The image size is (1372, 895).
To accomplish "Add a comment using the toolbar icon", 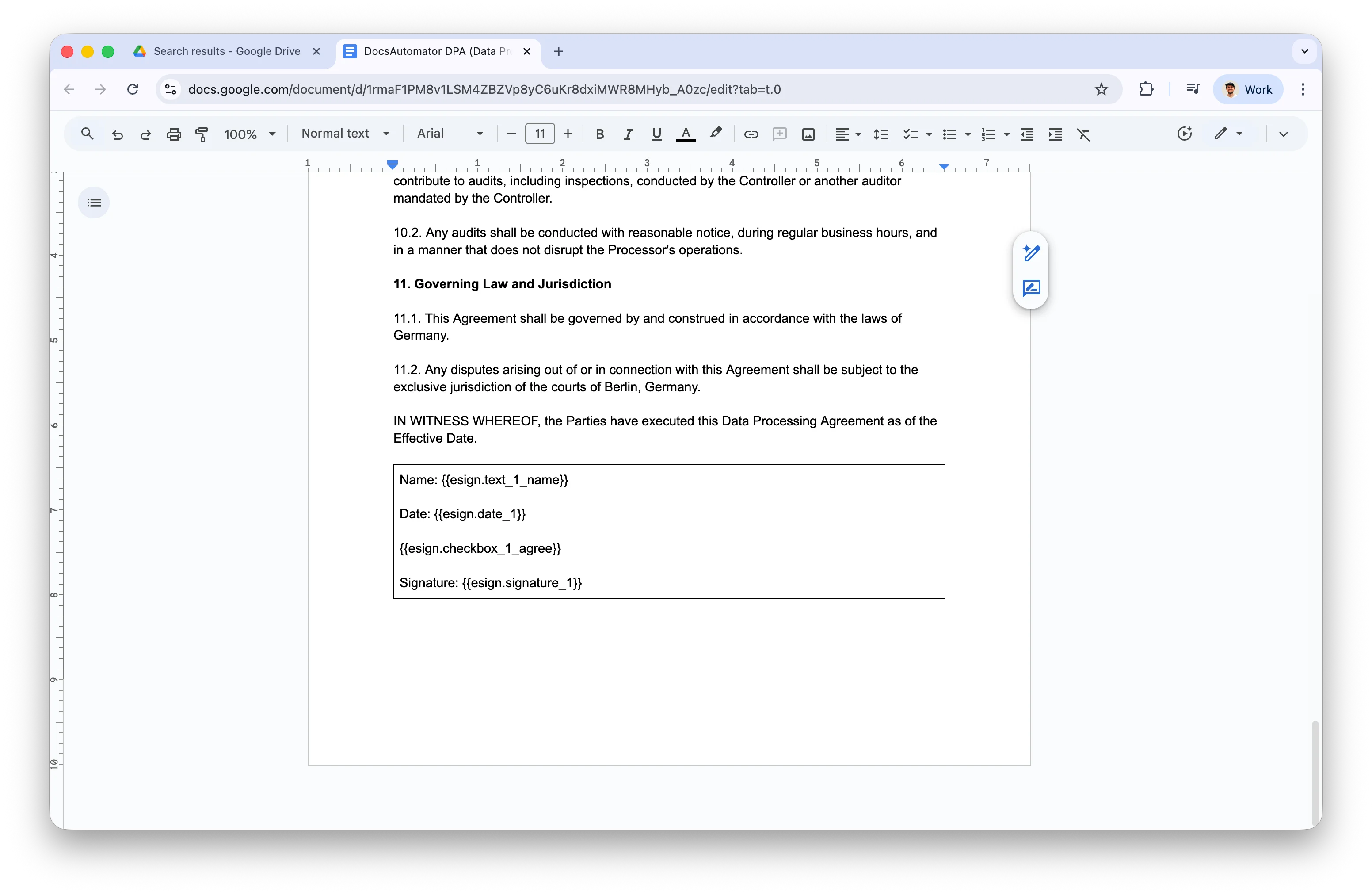I will (779, 134).
